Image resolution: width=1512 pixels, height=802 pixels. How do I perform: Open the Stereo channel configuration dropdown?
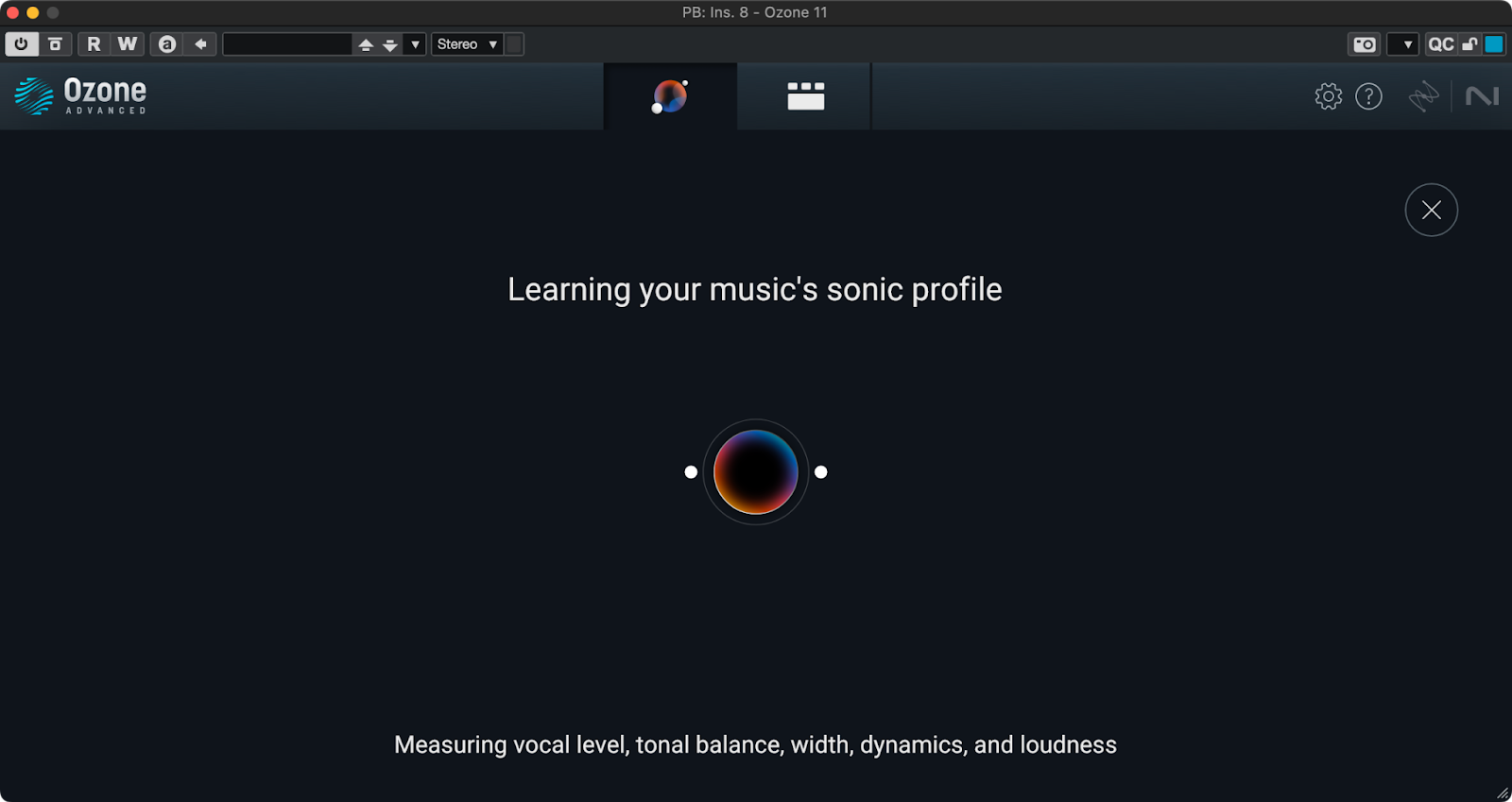[x=467, y=44]
